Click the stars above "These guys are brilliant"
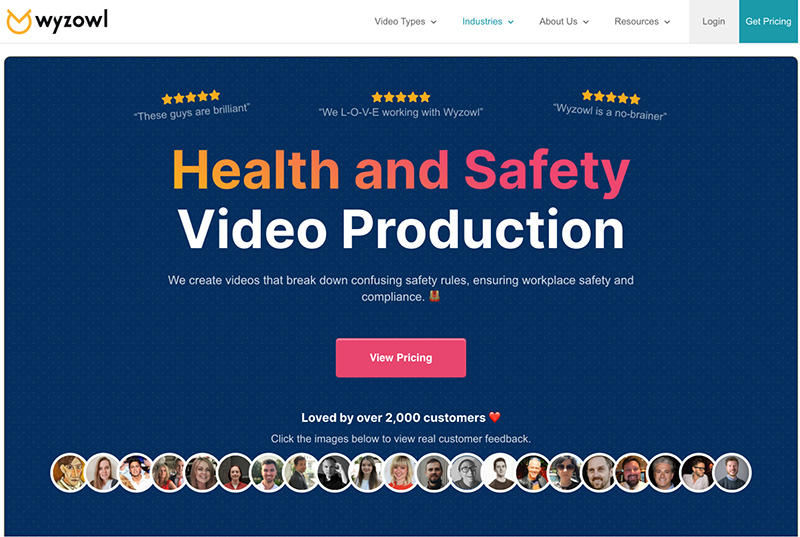Image resolution: width=800 pixels, height=537 pixels. pos(190,97)
